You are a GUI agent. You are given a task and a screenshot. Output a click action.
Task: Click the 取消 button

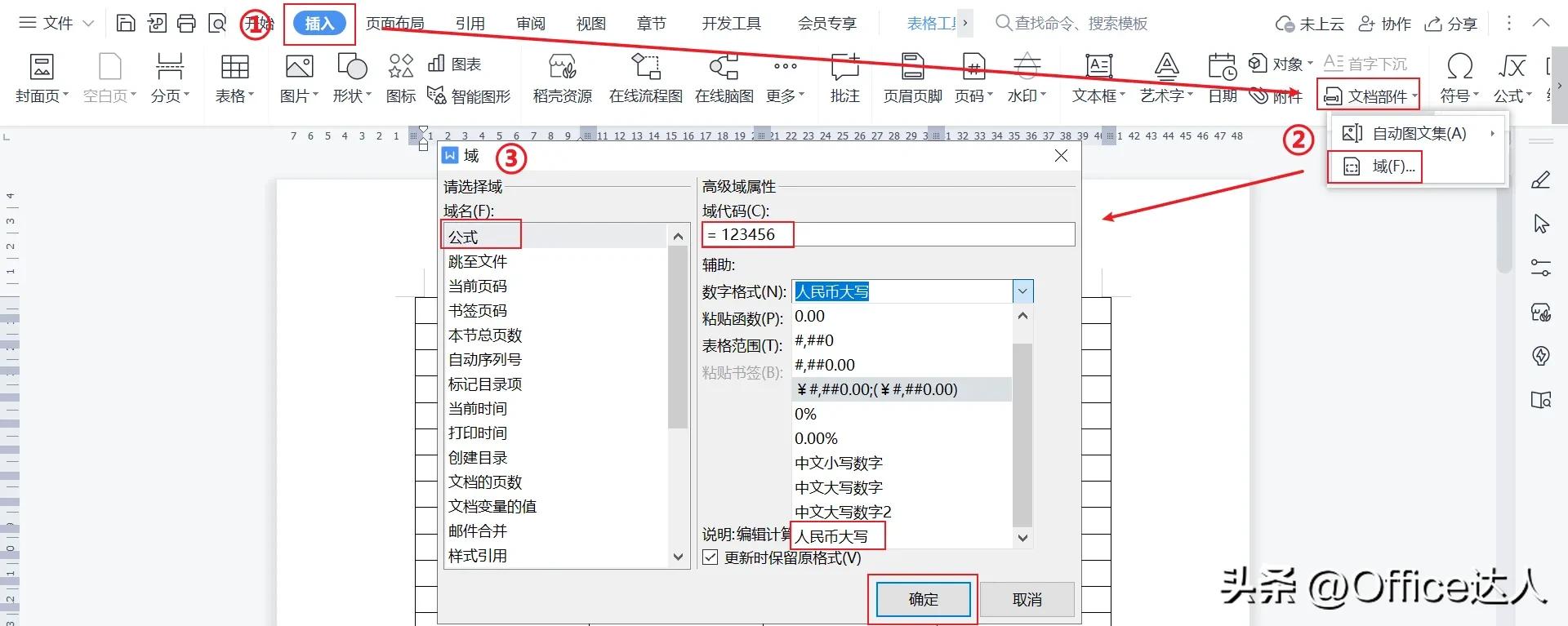pos(1027,600)
